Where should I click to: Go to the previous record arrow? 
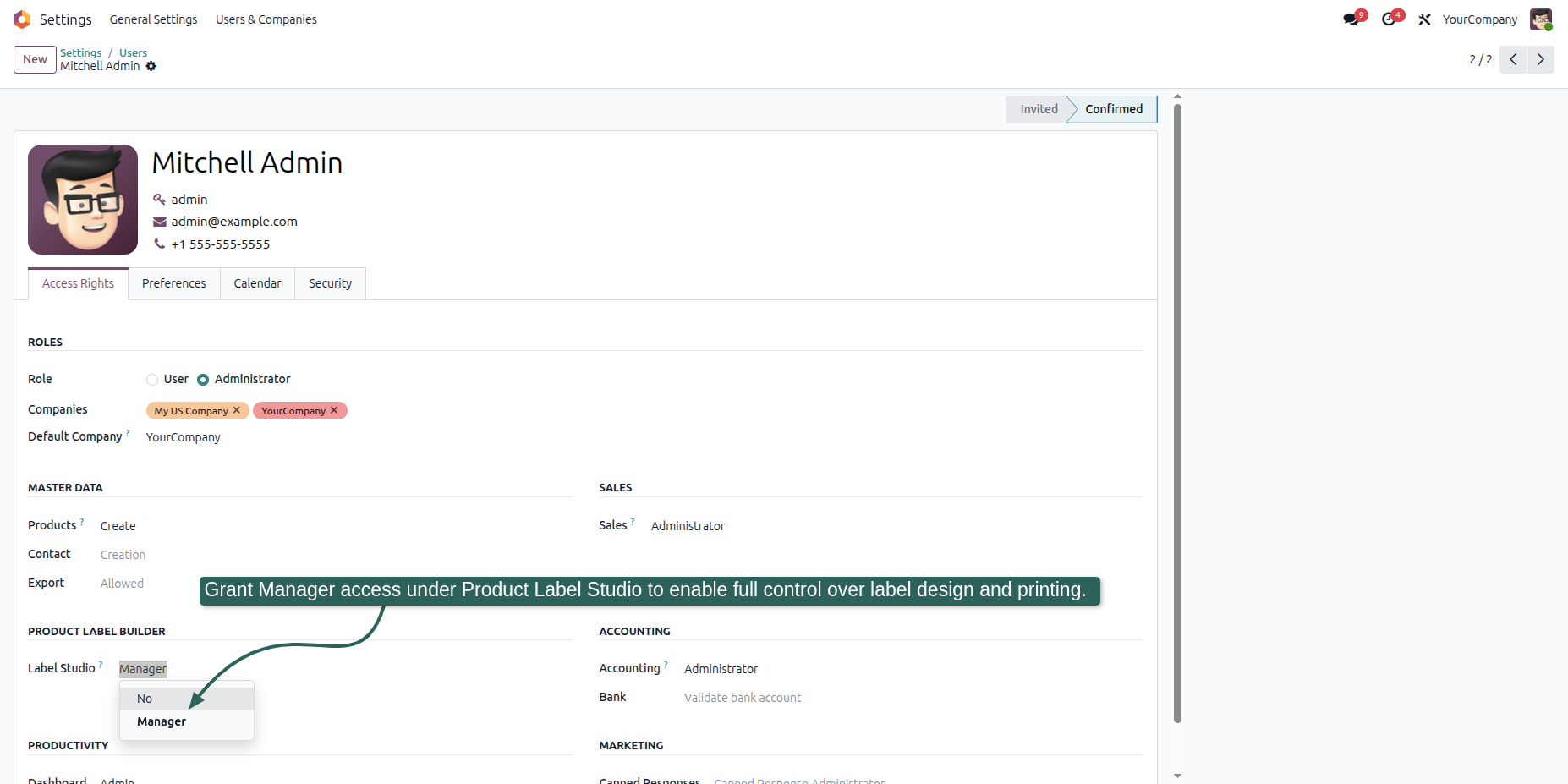(1513, 59)
